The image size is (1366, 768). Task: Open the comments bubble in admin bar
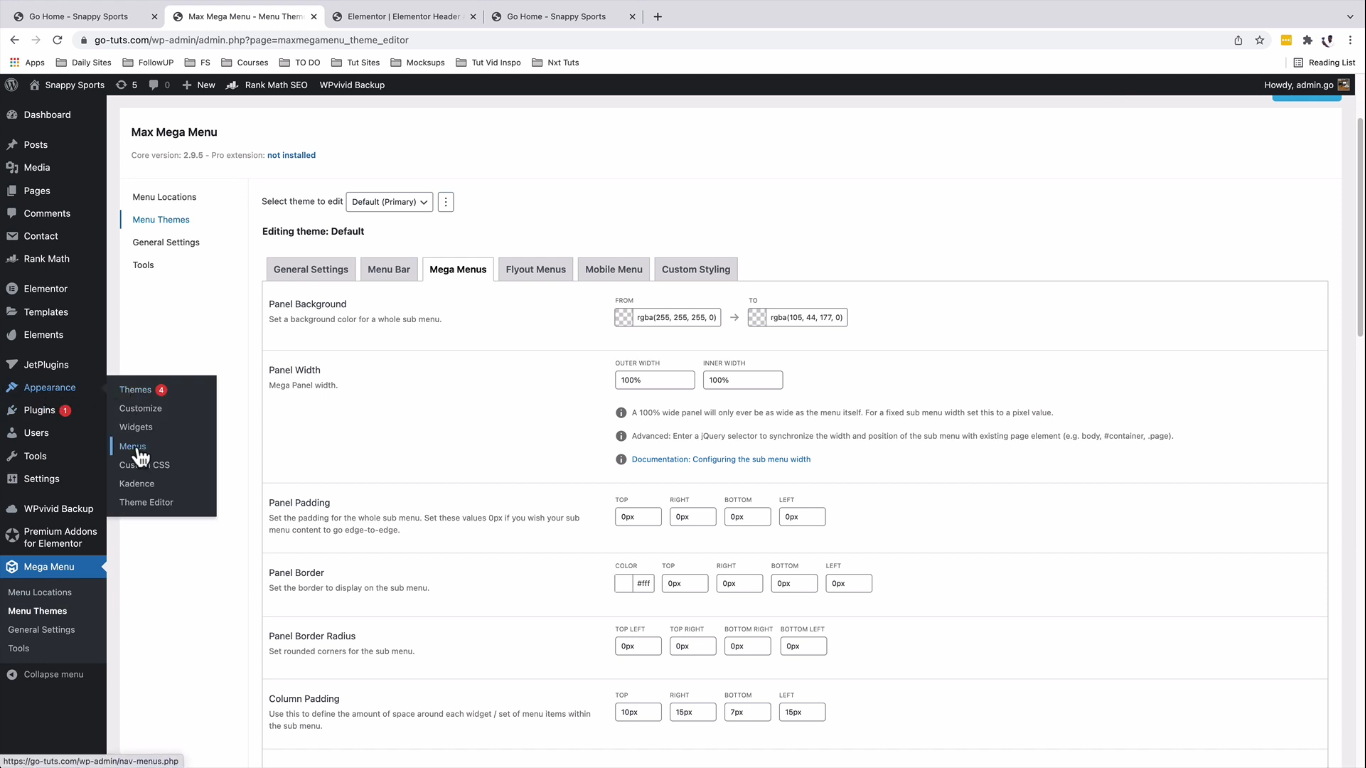click(154, 85)
